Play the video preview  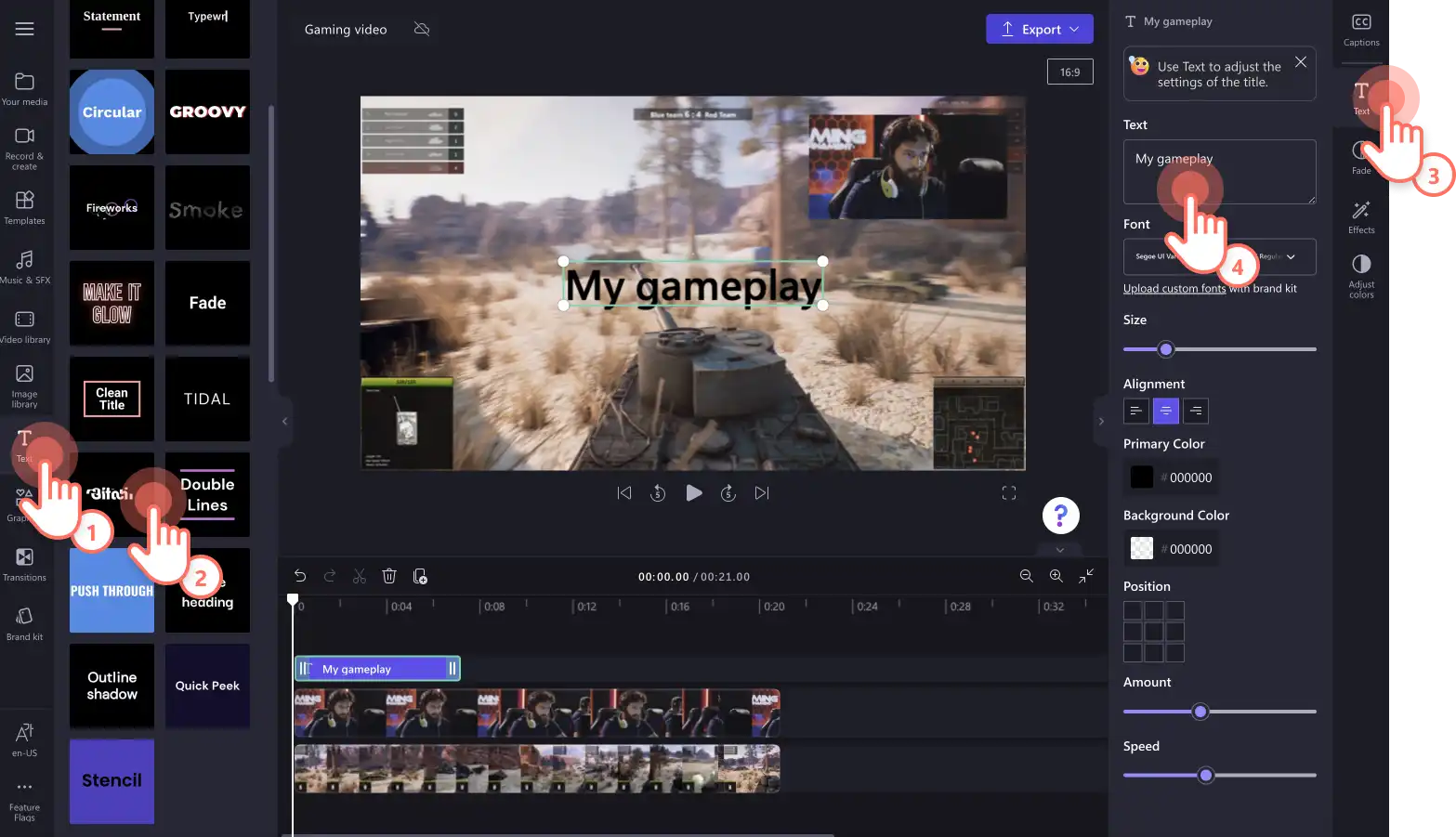tap(693, 493)
